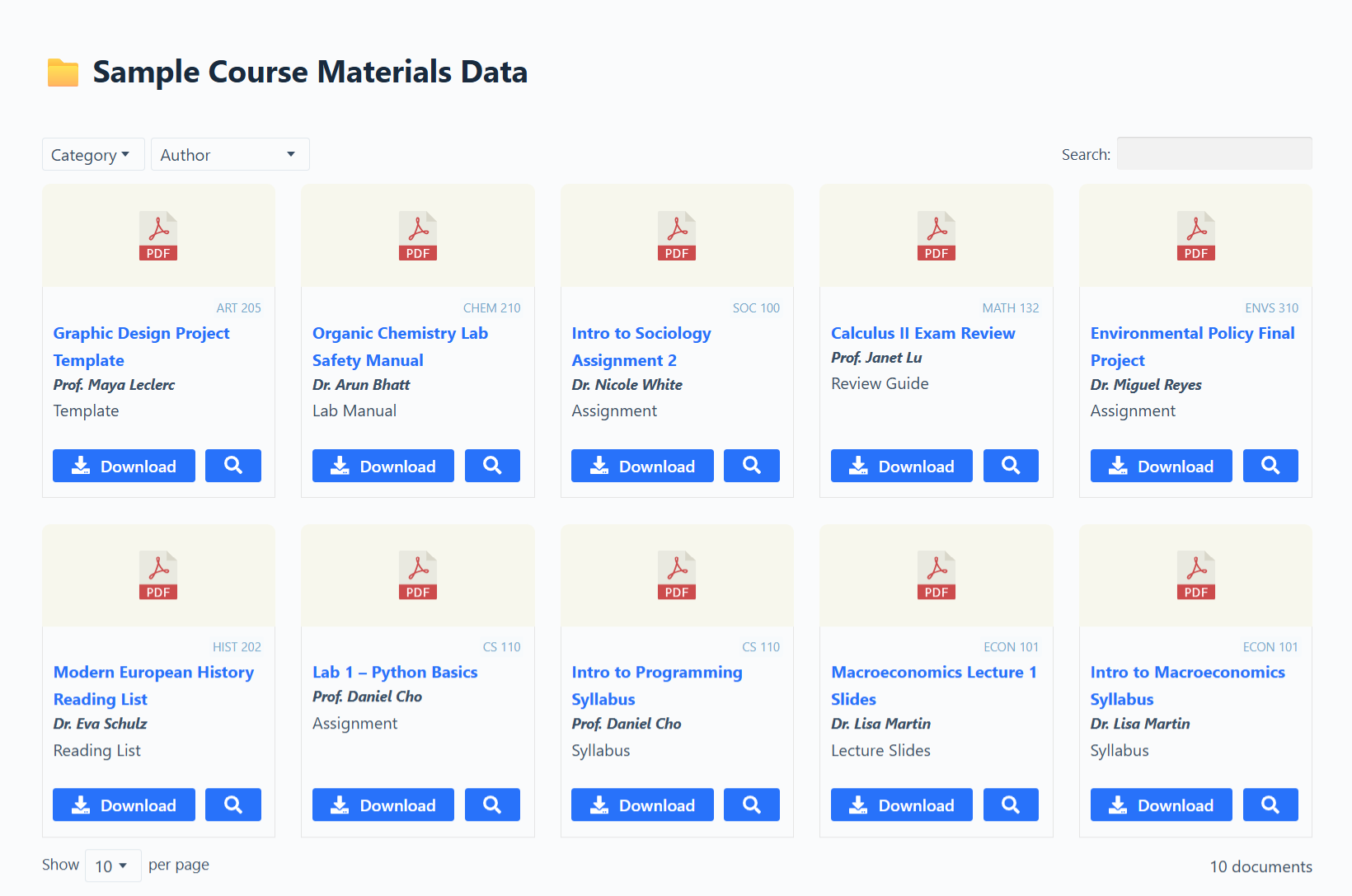
Task: Click the CHEM 210 course code
Action: (x=492, y=308)
